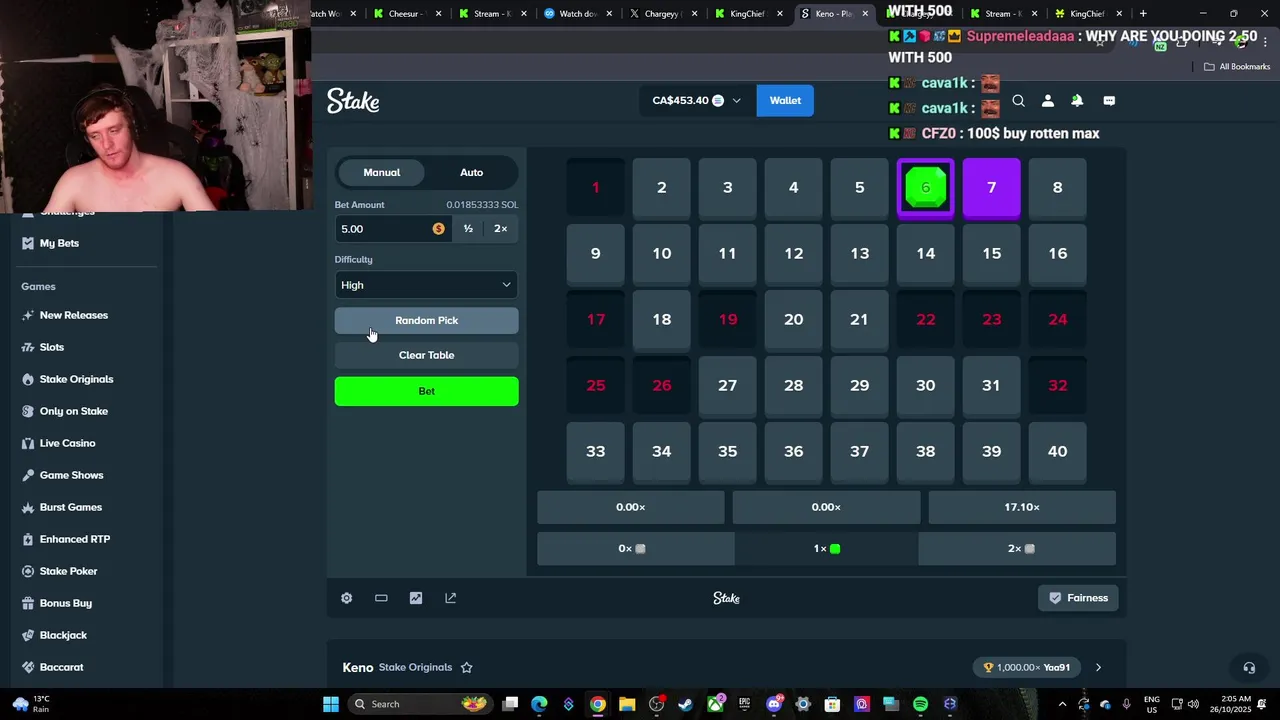Screen dimensions: 1280x720
Task: Open live stats chart icon
Action: (416, 598)
